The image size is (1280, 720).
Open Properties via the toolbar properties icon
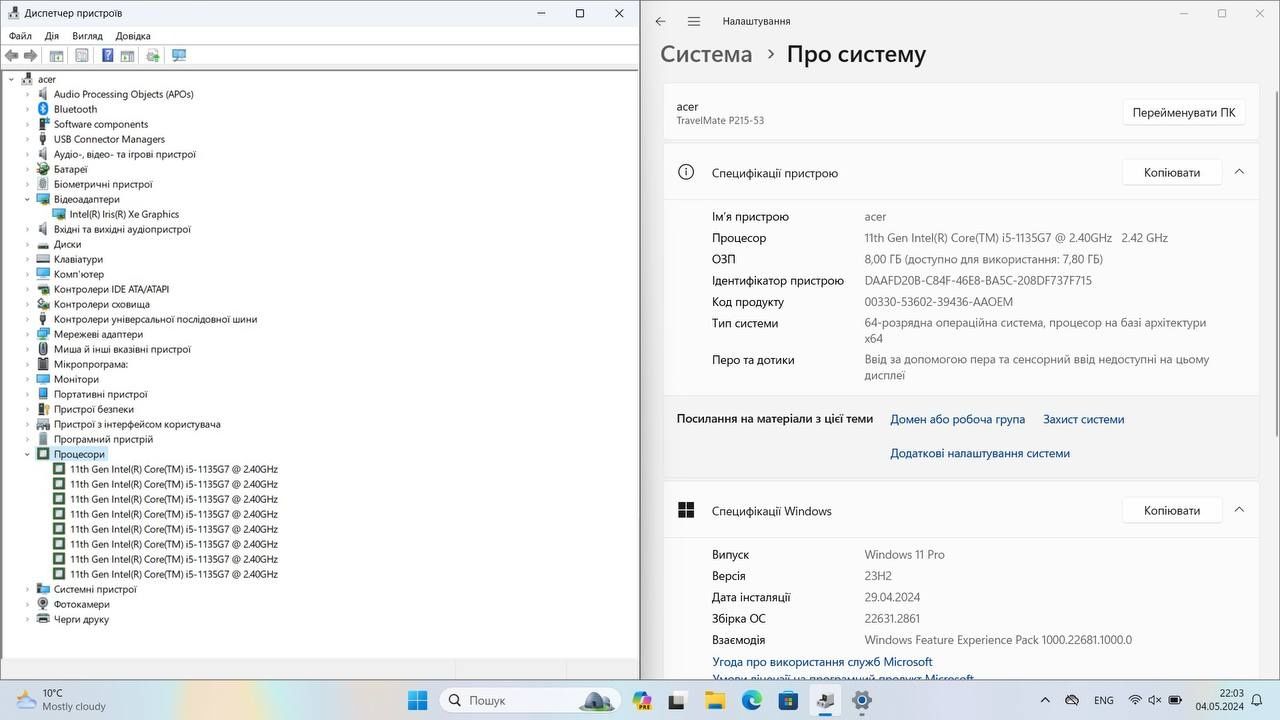point(82,56)
